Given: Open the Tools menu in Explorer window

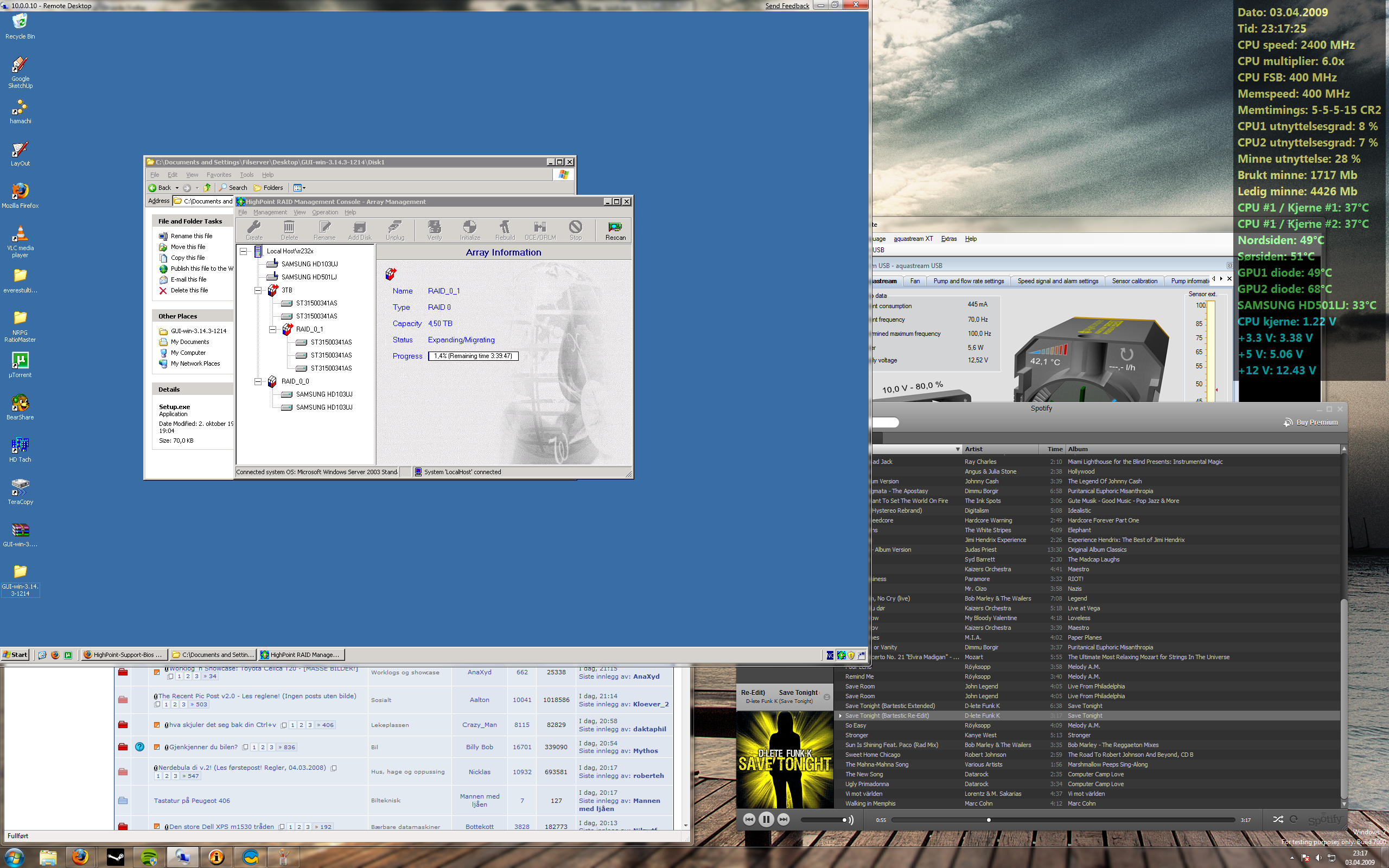Looking at the screenshot, I should coord(246,175).
